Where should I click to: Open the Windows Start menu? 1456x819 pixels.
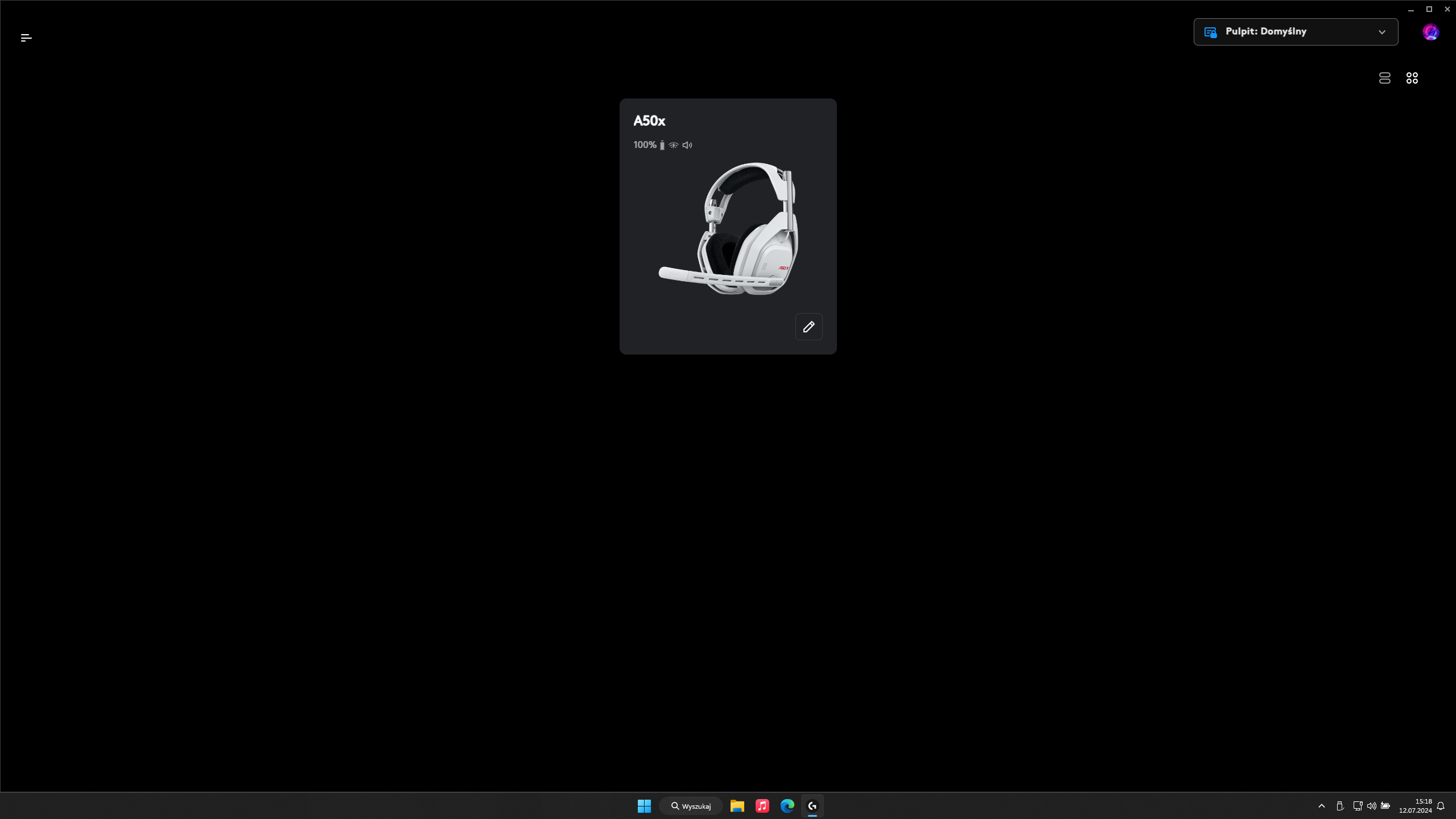pyautogui.click(x=644, y=806)
